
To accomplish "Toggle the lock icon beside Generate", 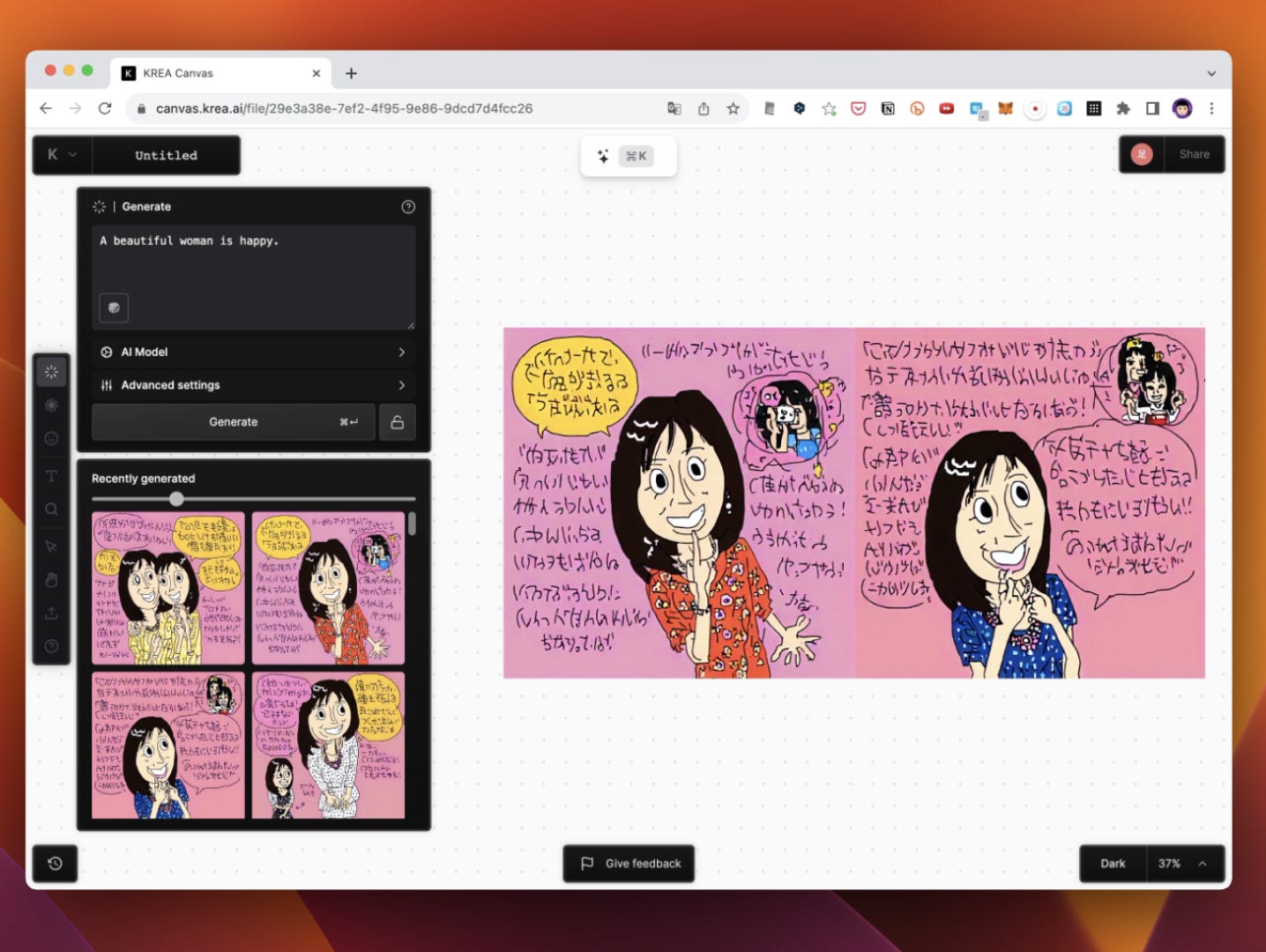I will 398,422.
